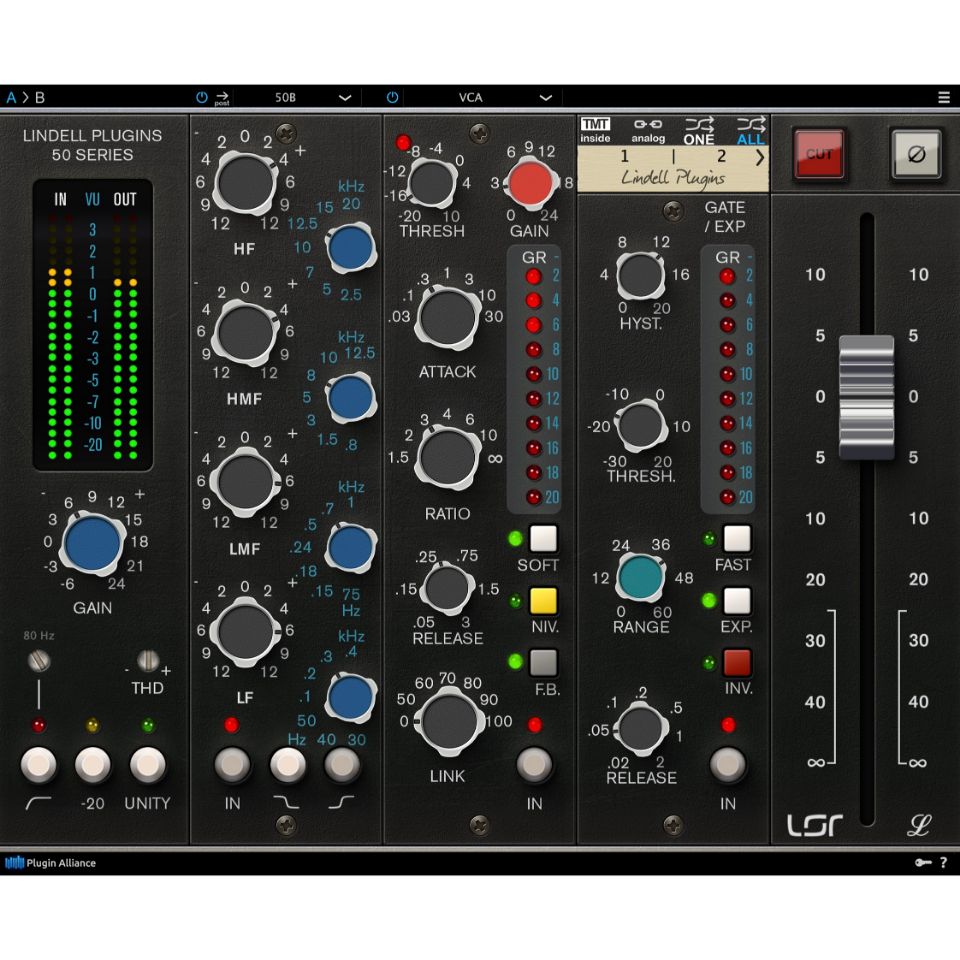Click the EQ high-pass shelf button
Screen dimensions: 960x960
coord(342,764)
